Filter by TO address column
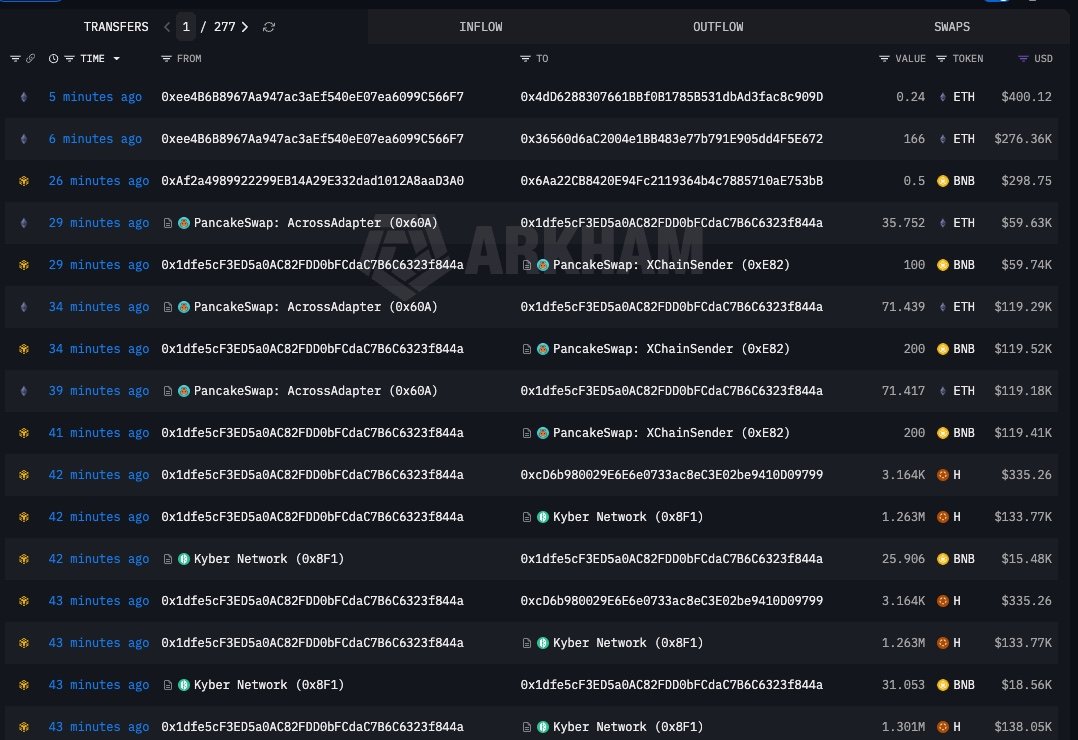The image size is (1078, 740). pyautogui.click(x=525, y=58)
